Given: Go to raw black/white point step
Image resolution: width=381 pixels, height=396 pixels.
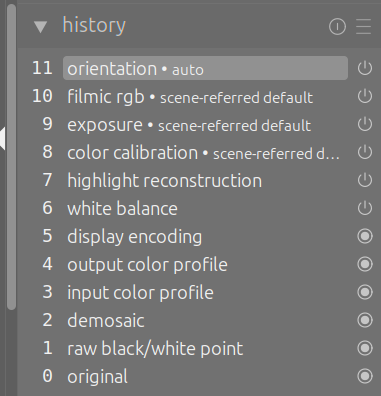Looking at the screenshot, I should [205, 348].
